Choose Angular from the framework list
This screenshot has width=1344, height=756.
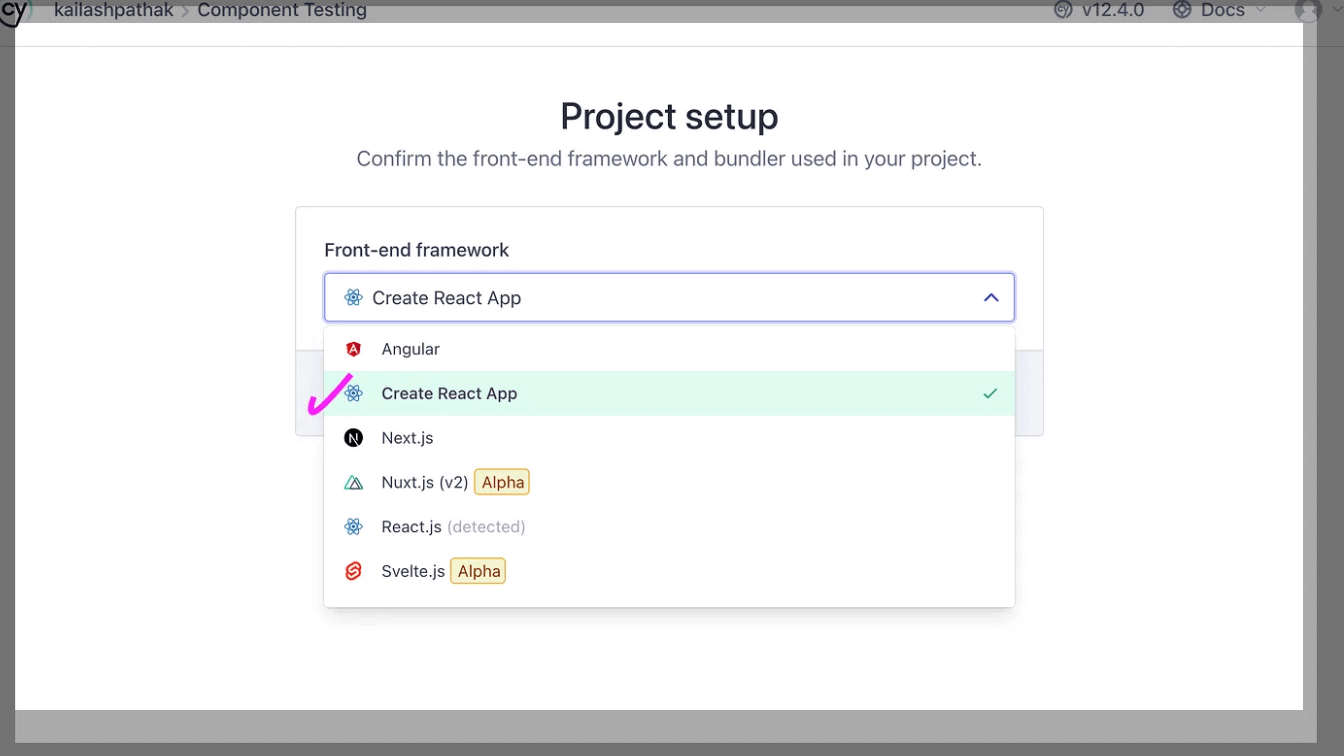[x=410, y=349]
